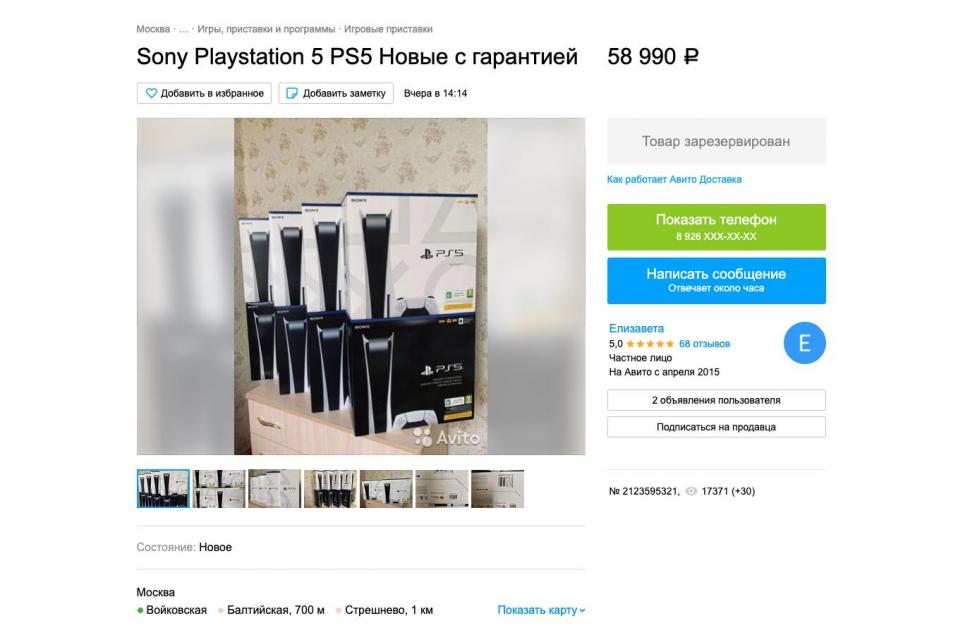Screen dimensions: 970x628
Task: Expand map with Показать карту chevron
Action: click(x=541, y=610)
